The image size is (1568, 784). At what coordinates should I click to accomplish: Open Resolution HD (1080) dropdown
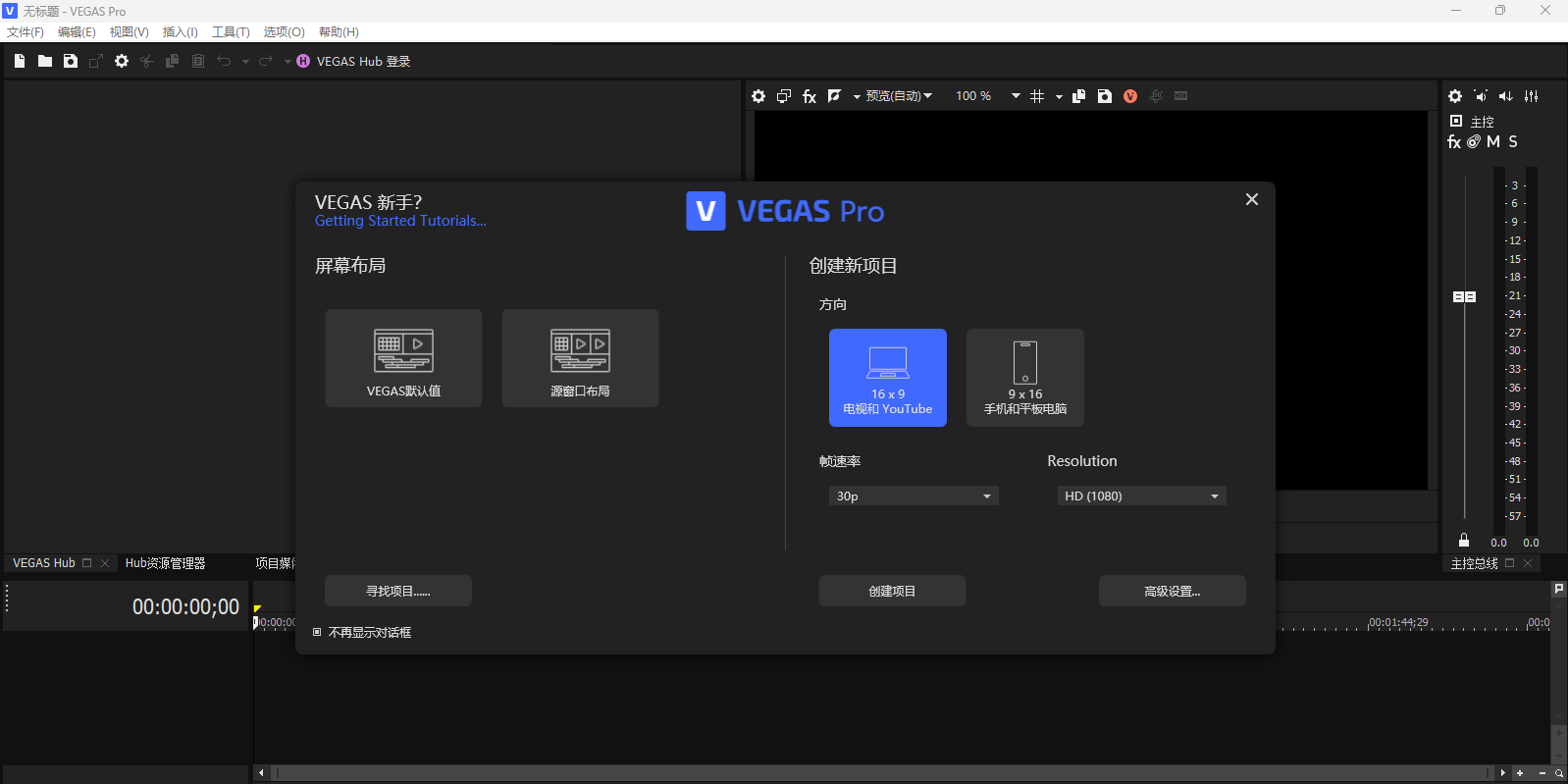[1141, 497]
